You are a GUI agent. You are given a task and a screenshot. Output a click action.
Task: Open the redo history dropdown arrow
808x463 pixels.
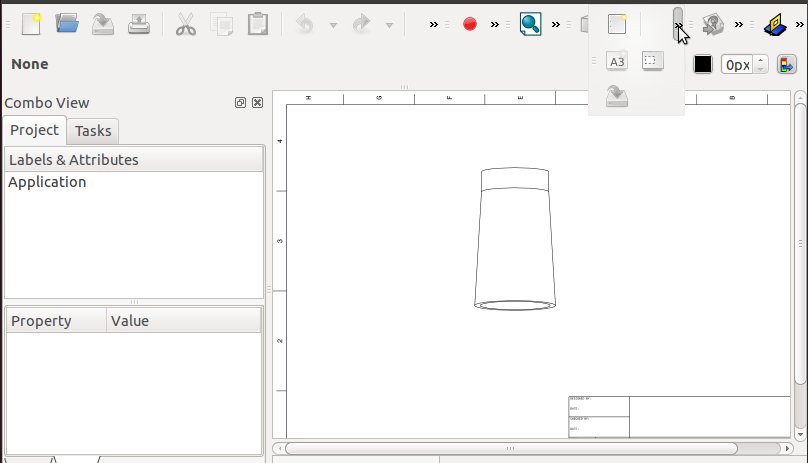coord(390,25)
